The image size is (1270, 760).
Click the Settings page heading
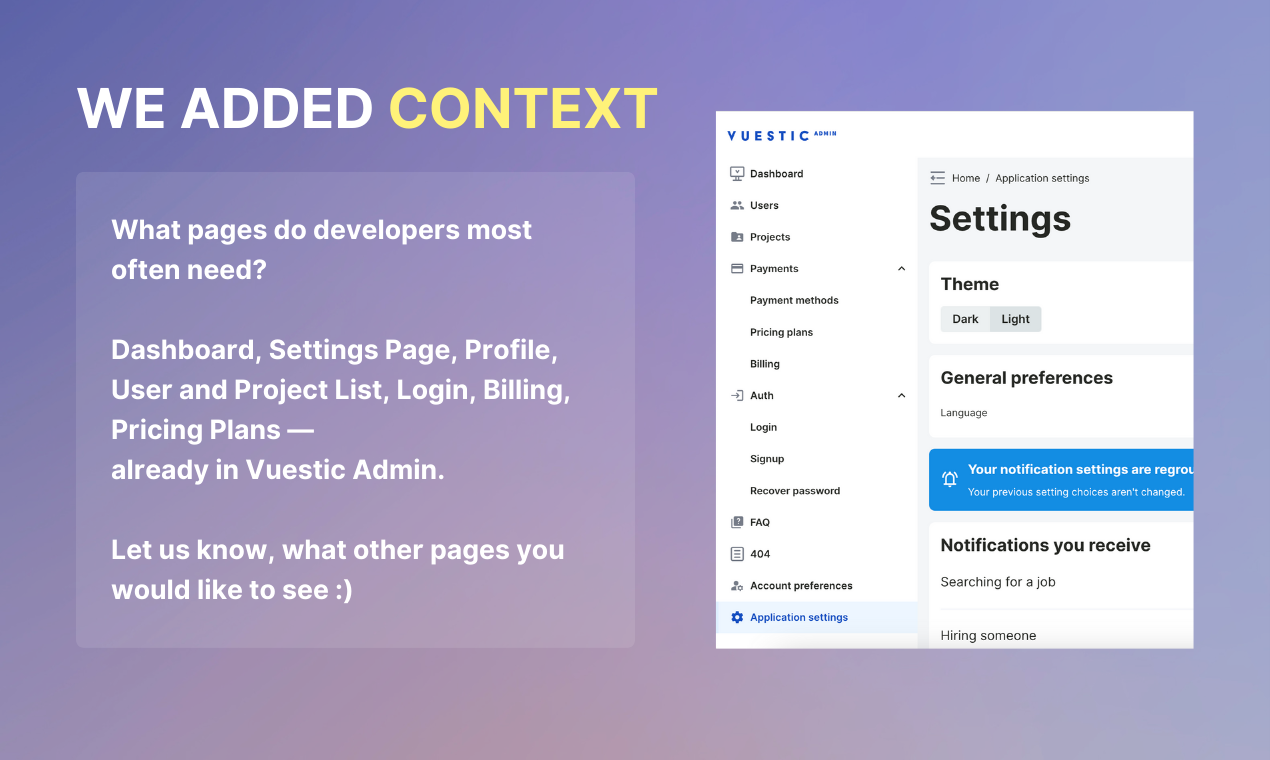(1000, 219)
